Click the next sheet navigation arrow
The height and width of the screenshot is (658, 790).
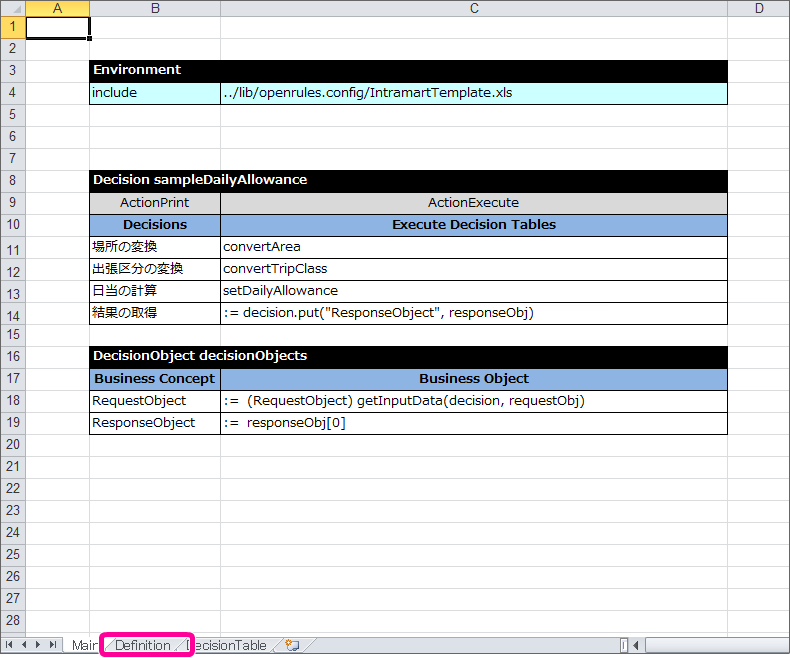(39, 645)
